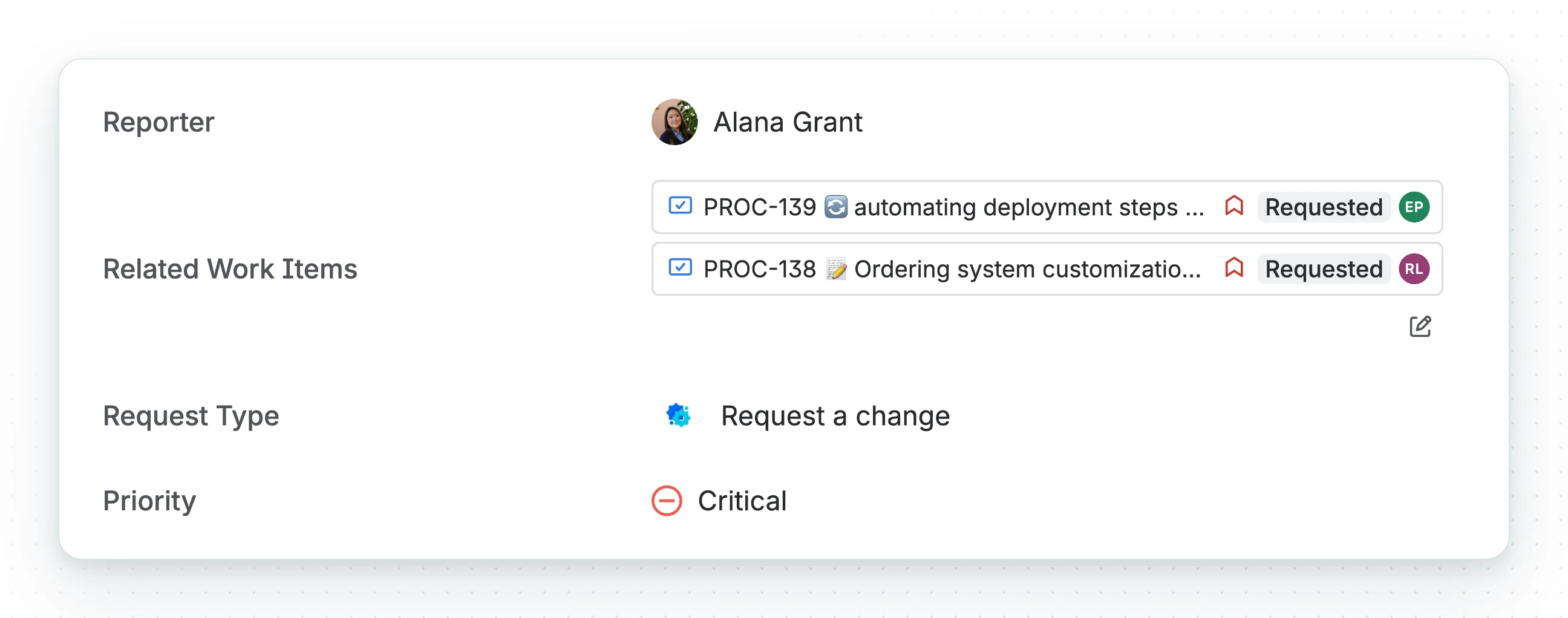Image resolution: width=1568 pixels, height=618 pixels.
Task: Click the Critical priority red icon
Action: click(x=667, y=501)
